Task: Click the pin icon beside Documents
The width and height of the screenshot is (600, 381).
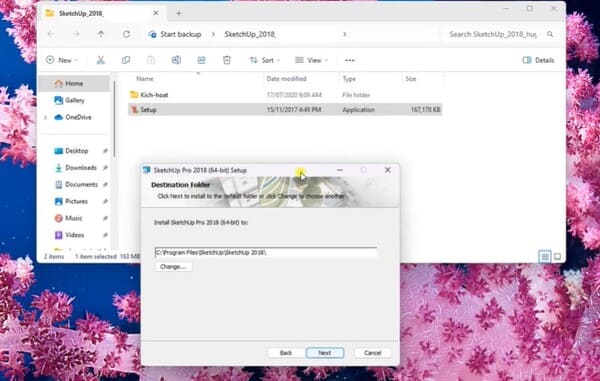Action: point(105,184)
